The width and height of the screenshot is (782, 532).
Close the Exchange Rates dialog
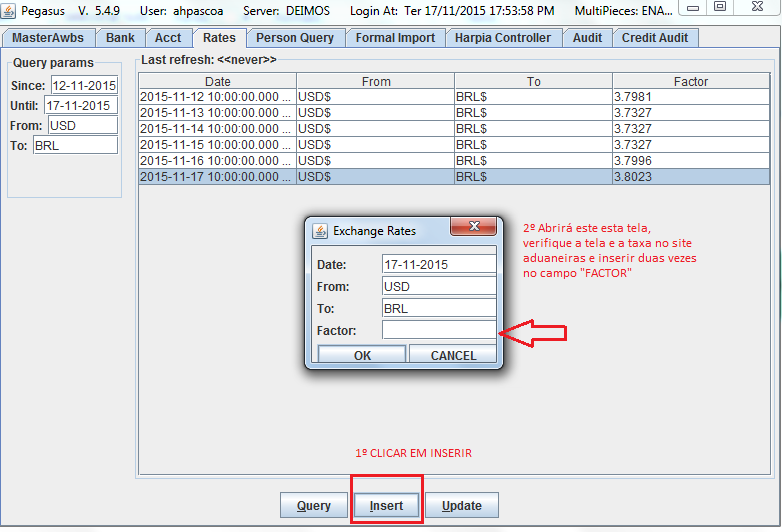(473, 226)
